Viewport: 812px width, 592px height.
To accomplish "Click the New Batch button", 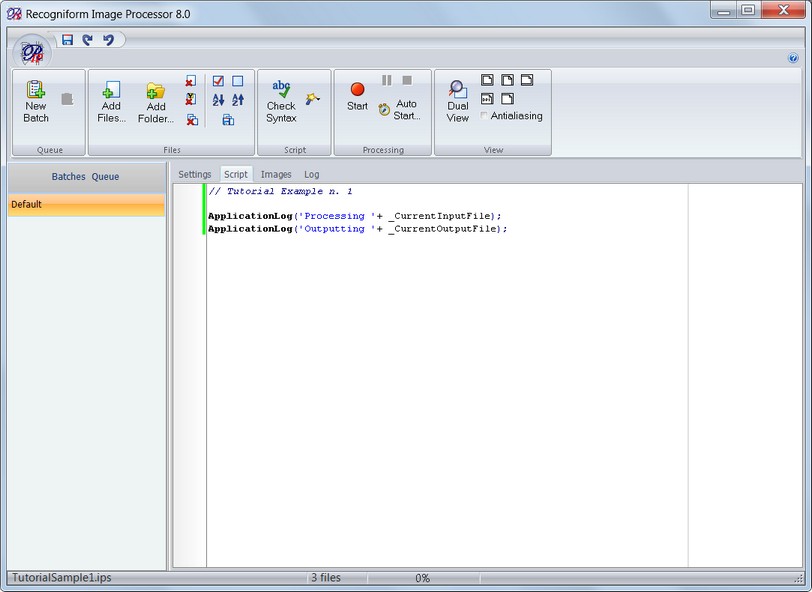I will 36,102.
